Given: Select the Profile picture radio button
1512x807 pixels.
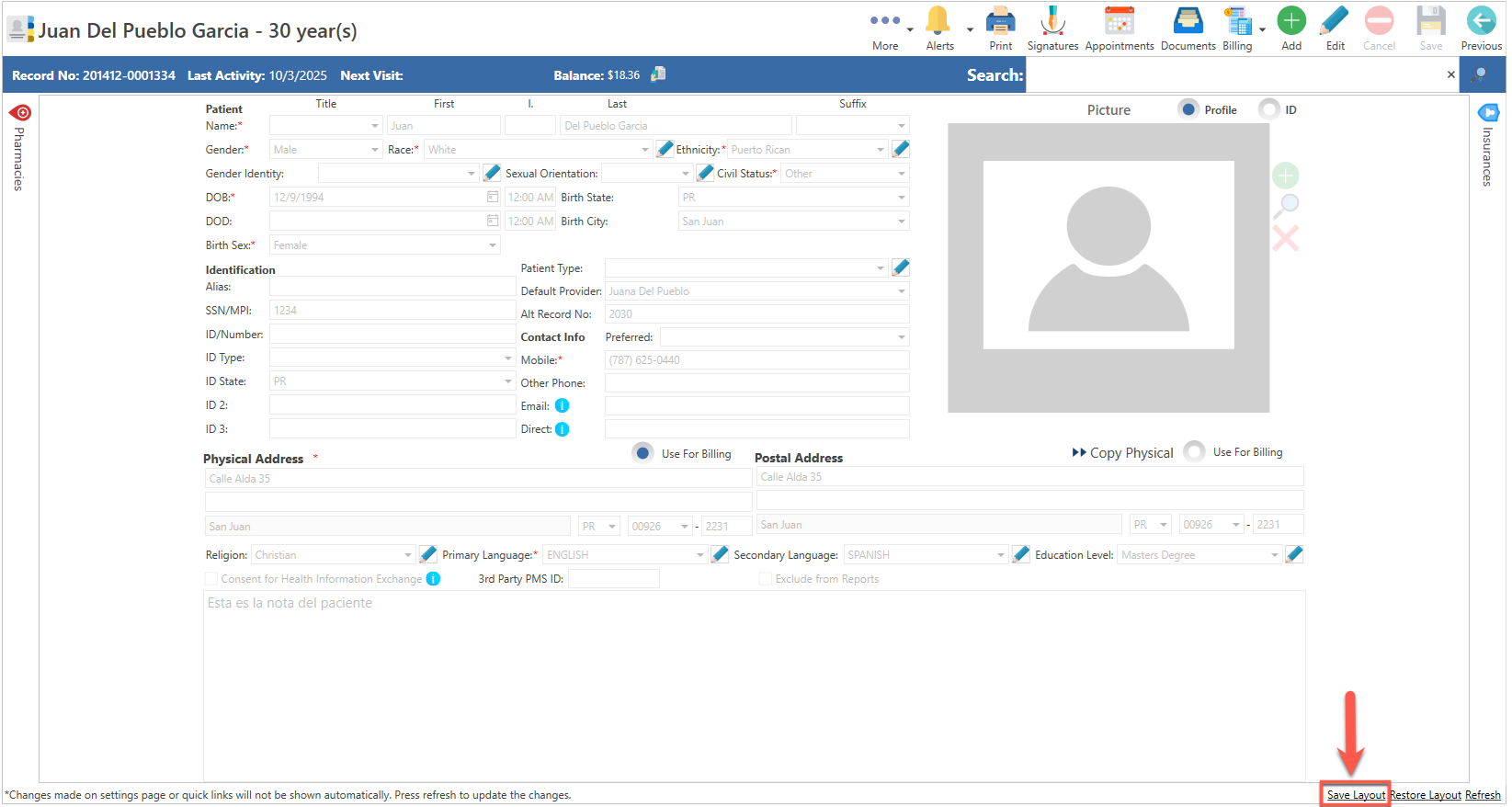Looking at the screenshot, I should 1188,109.
